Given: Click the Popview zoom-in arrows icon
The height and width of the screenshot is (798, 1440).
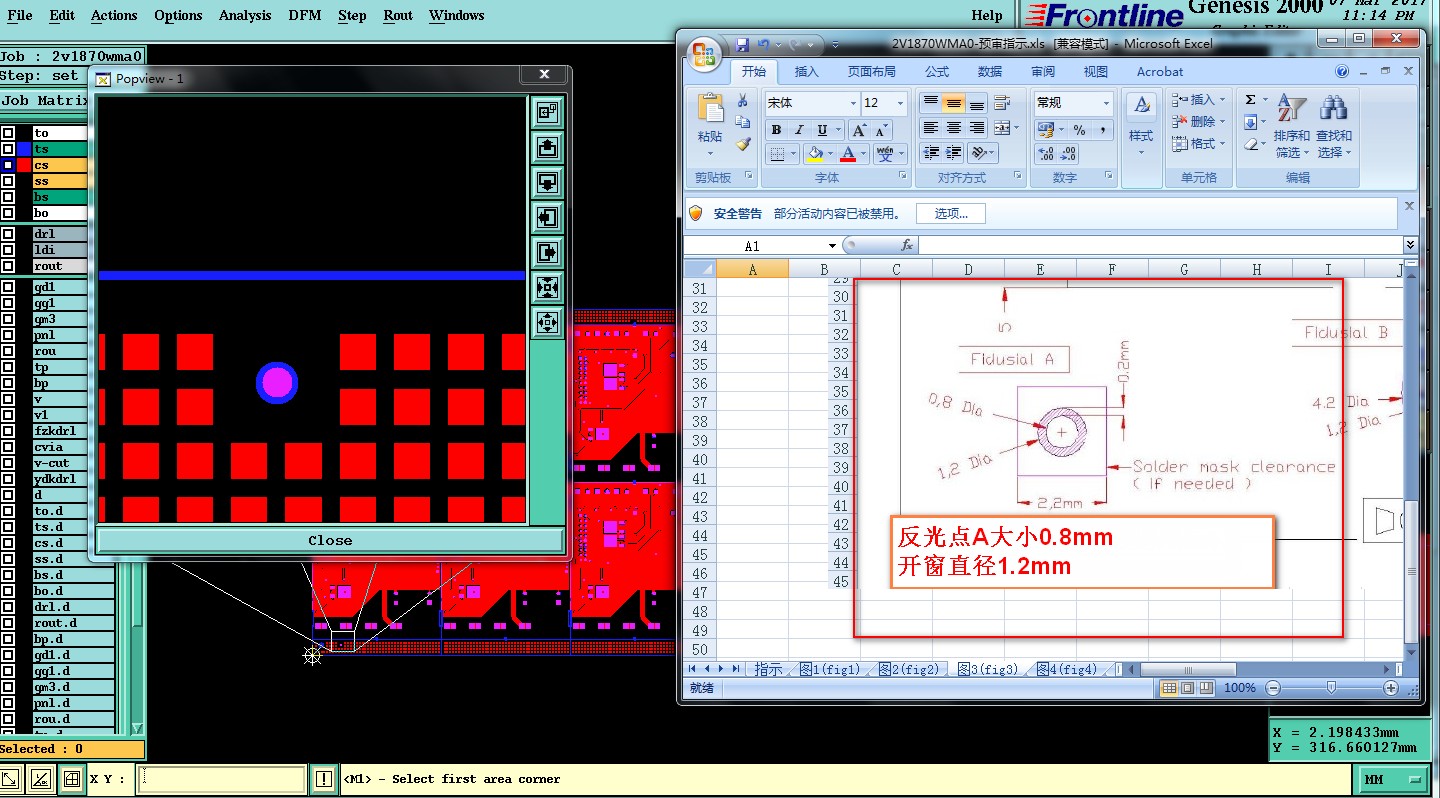Looking at the screenshot, I should pyautogui.click(x=547, y=288).
